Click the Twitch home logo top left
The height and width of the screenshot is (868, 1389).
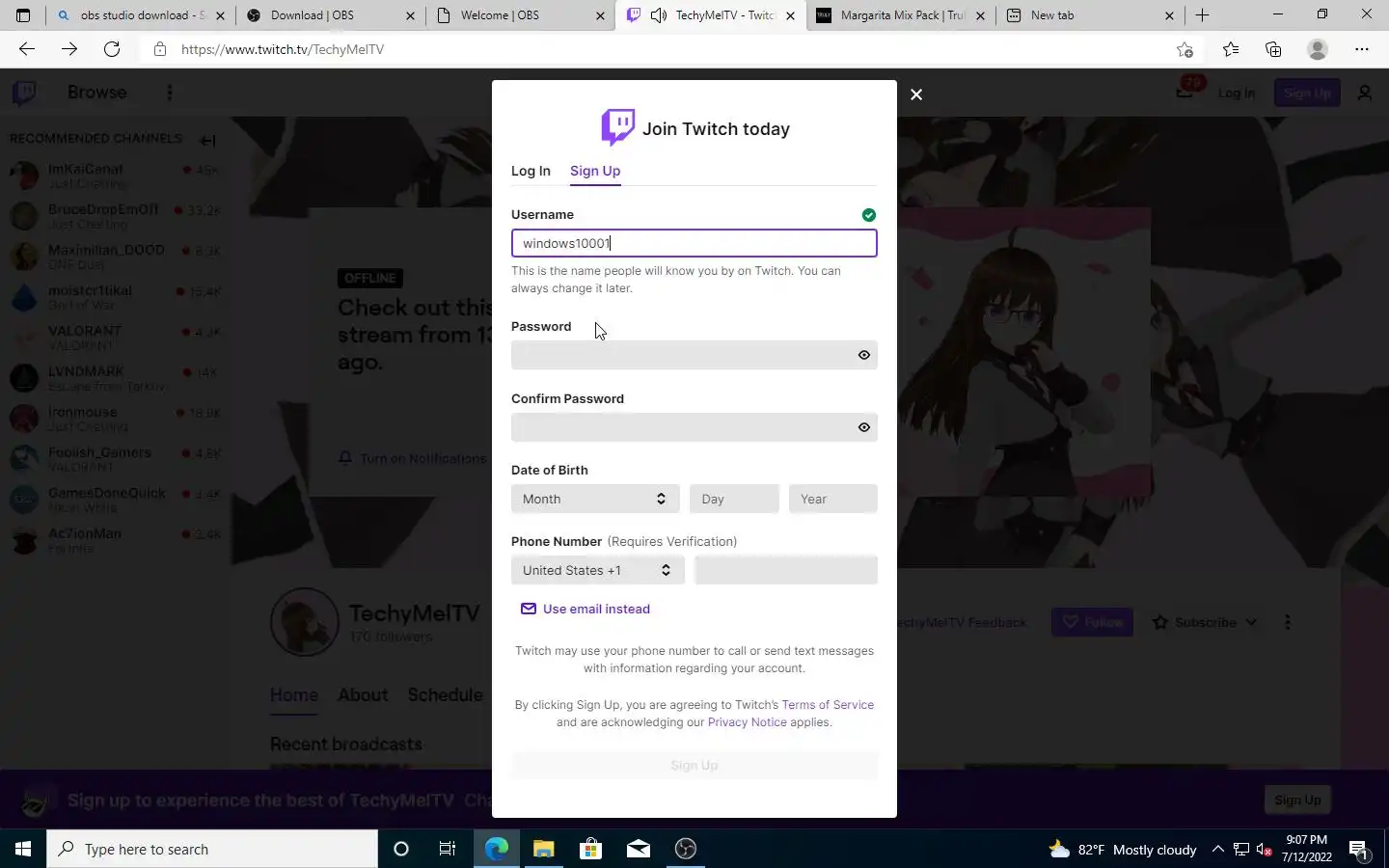pos(24,93)
